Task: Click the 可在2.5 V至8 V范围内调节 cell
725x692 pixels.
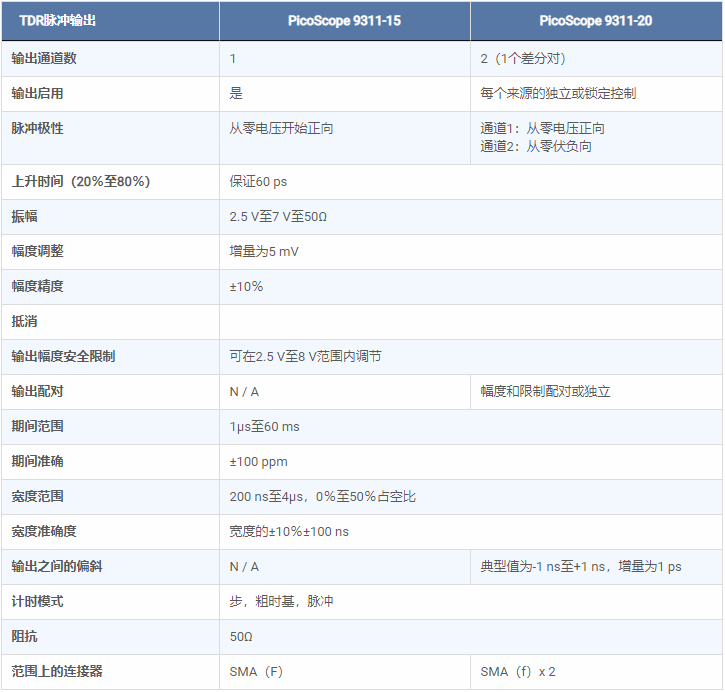Action: pos(305,356)
